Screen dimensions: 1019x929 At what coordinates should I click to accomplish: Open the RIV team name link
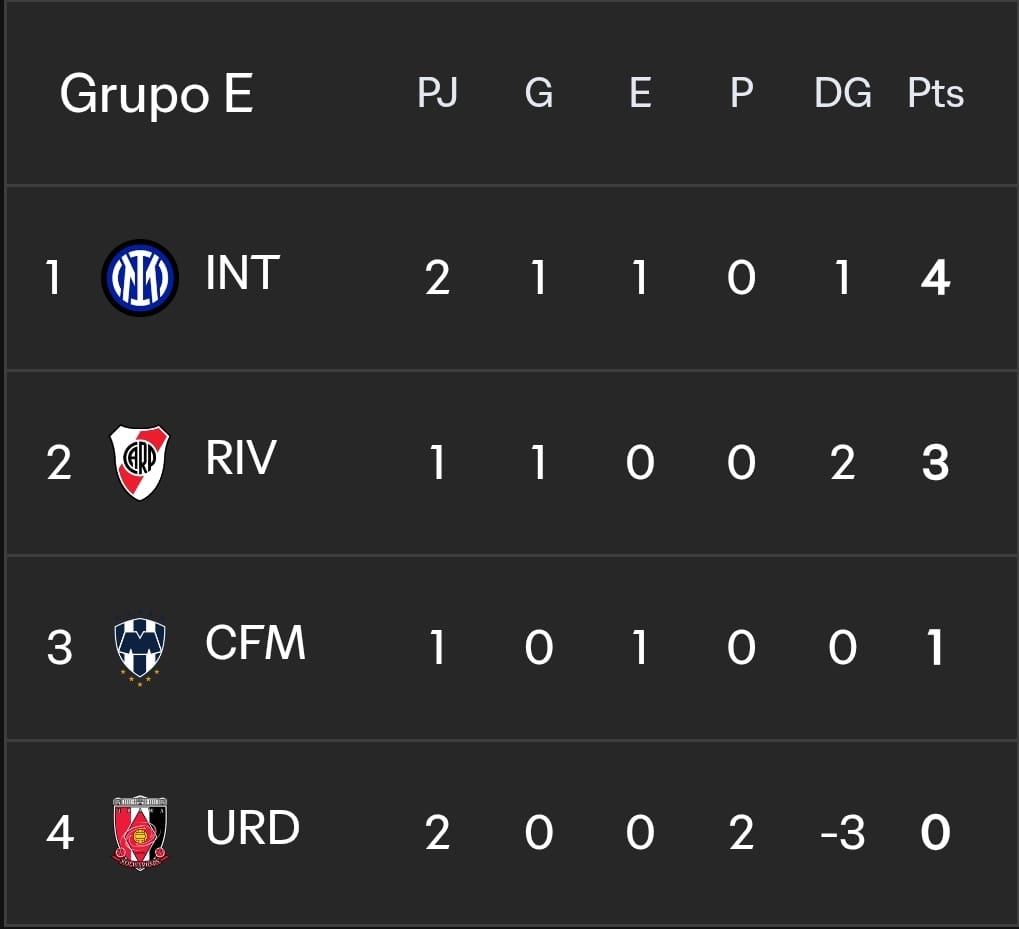(241, 458)
